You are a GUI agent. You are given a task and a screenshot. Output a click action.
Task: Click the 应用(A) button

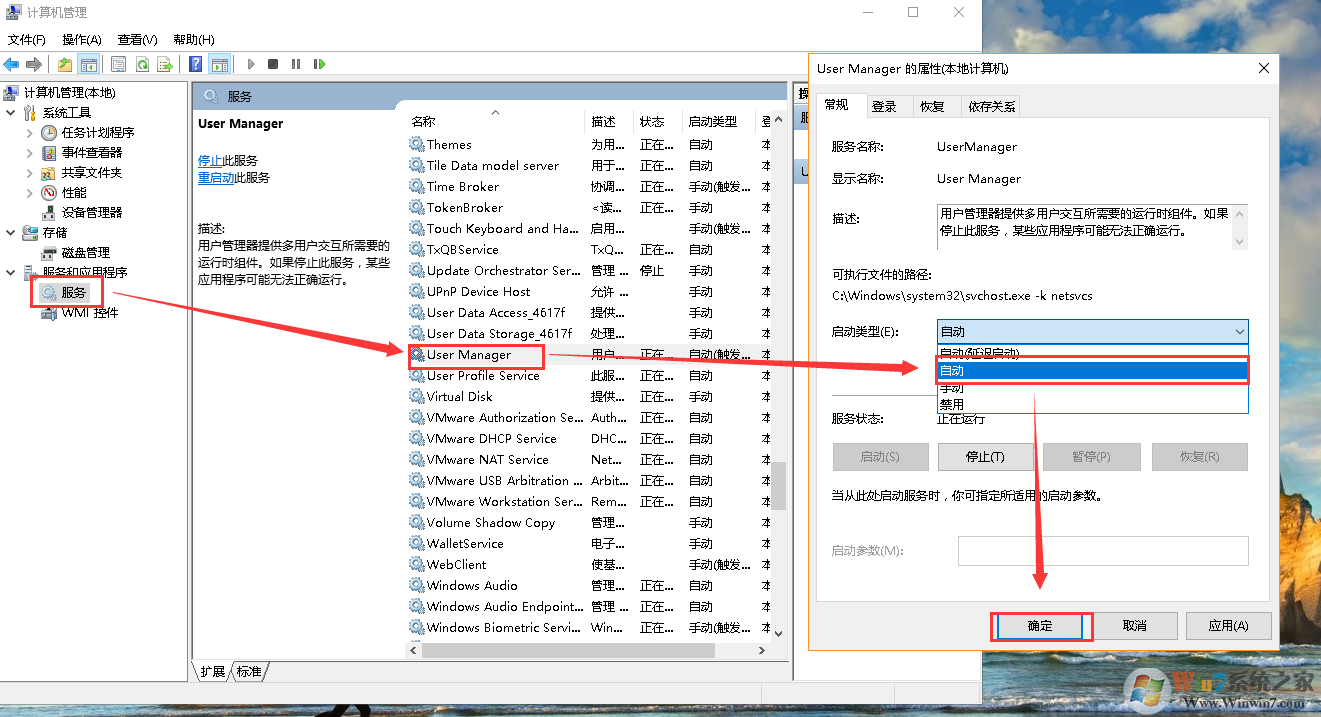[x=1228, y=626]
